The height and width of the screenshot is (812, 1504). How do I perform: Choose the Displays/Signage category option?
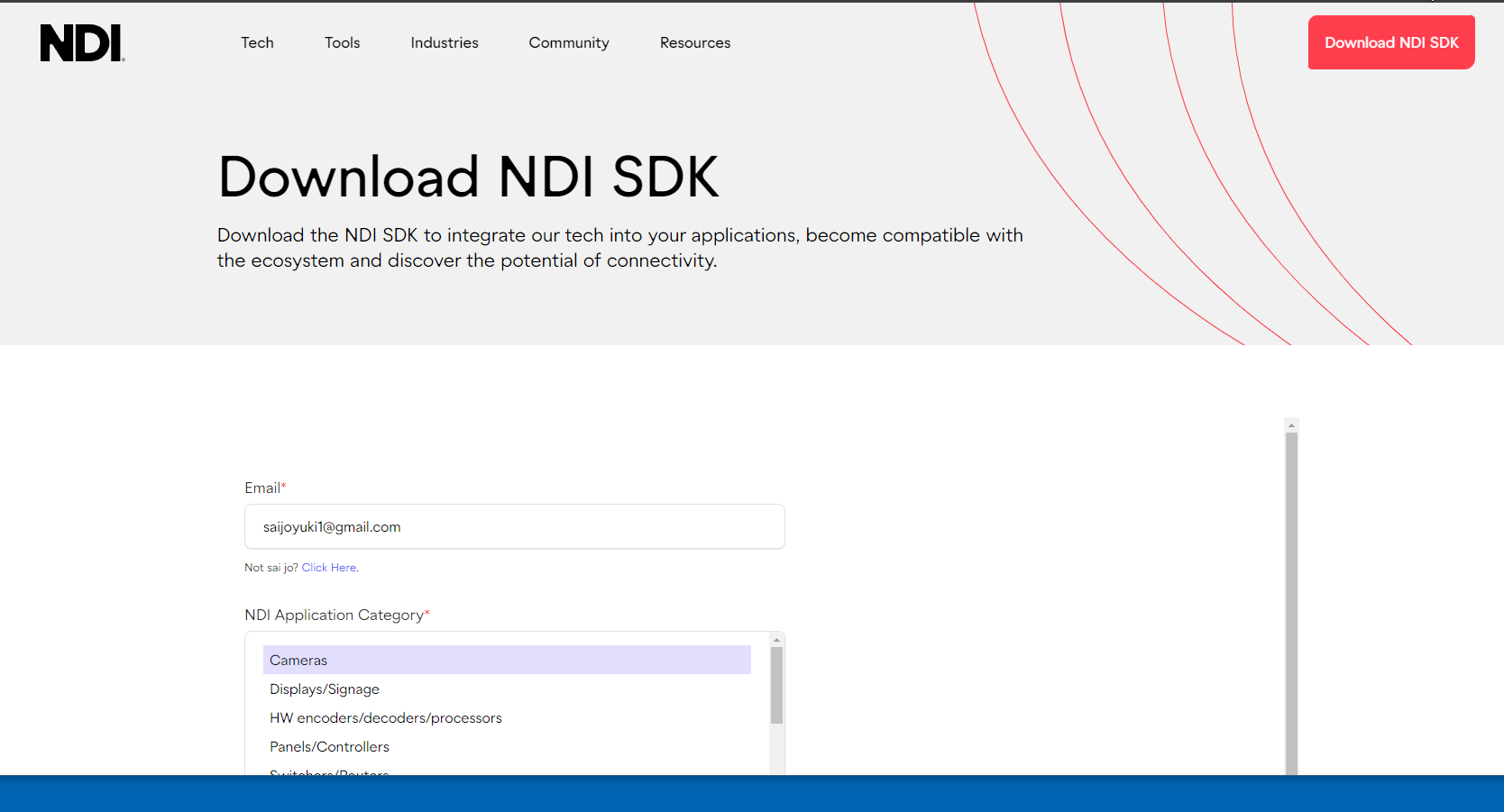click(325, 689)
